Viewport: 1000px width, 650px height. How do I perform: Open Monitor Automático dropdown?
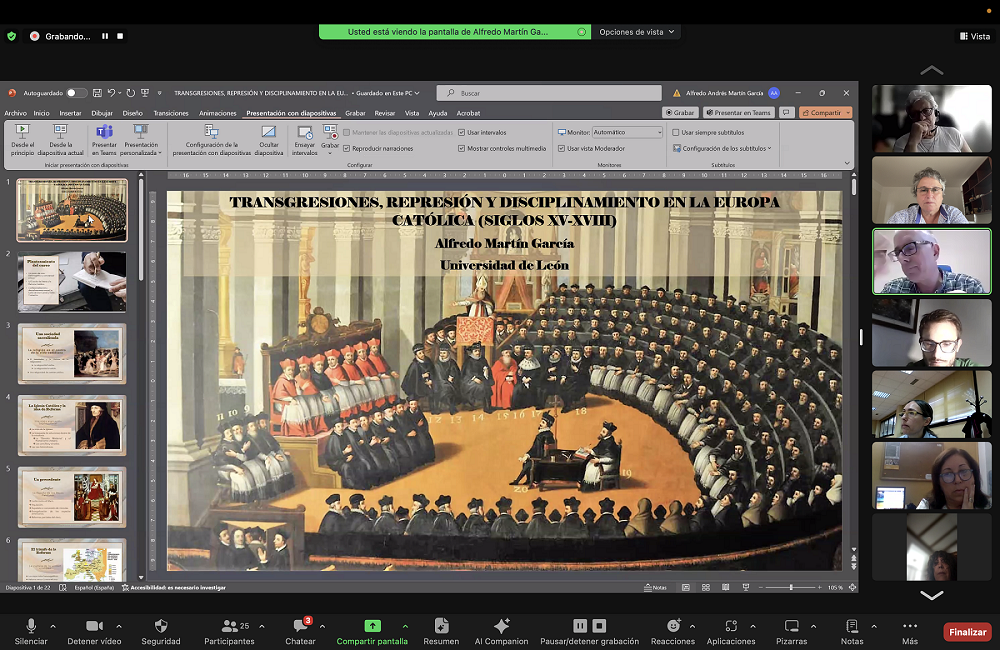(x=628, y=132)
